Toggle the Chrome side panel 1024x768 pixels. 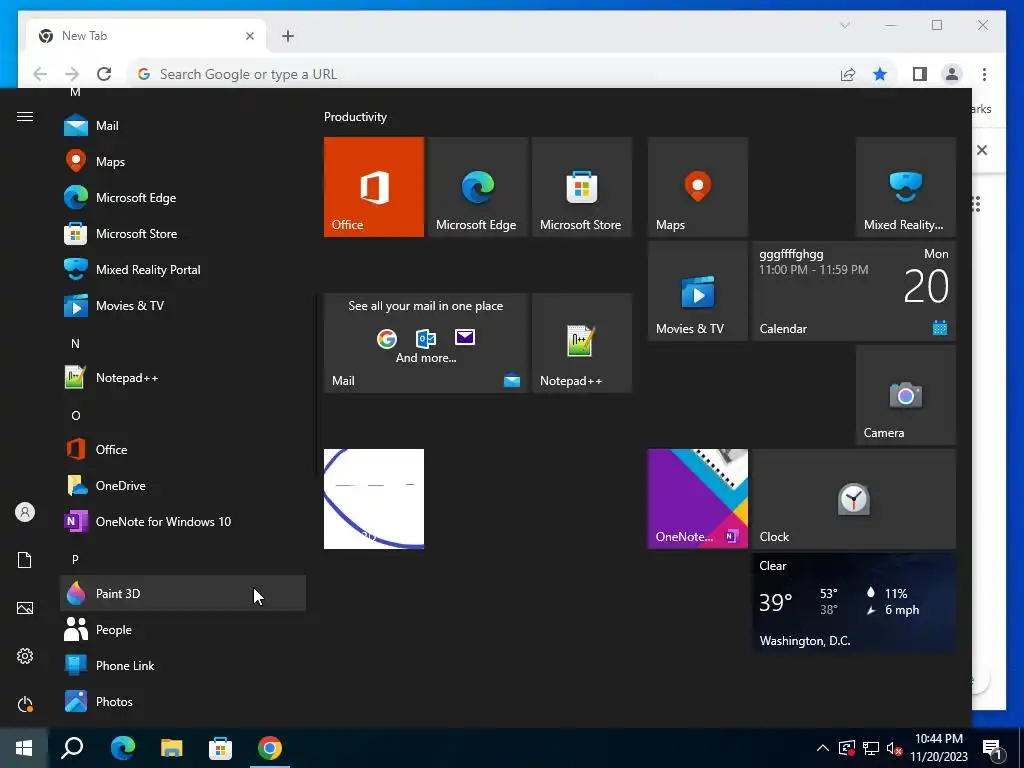click(920, 74)
